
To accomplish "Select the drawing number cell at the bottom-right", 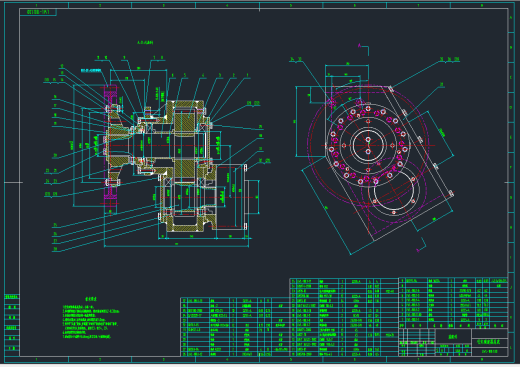I will click(x=490, y=351).
